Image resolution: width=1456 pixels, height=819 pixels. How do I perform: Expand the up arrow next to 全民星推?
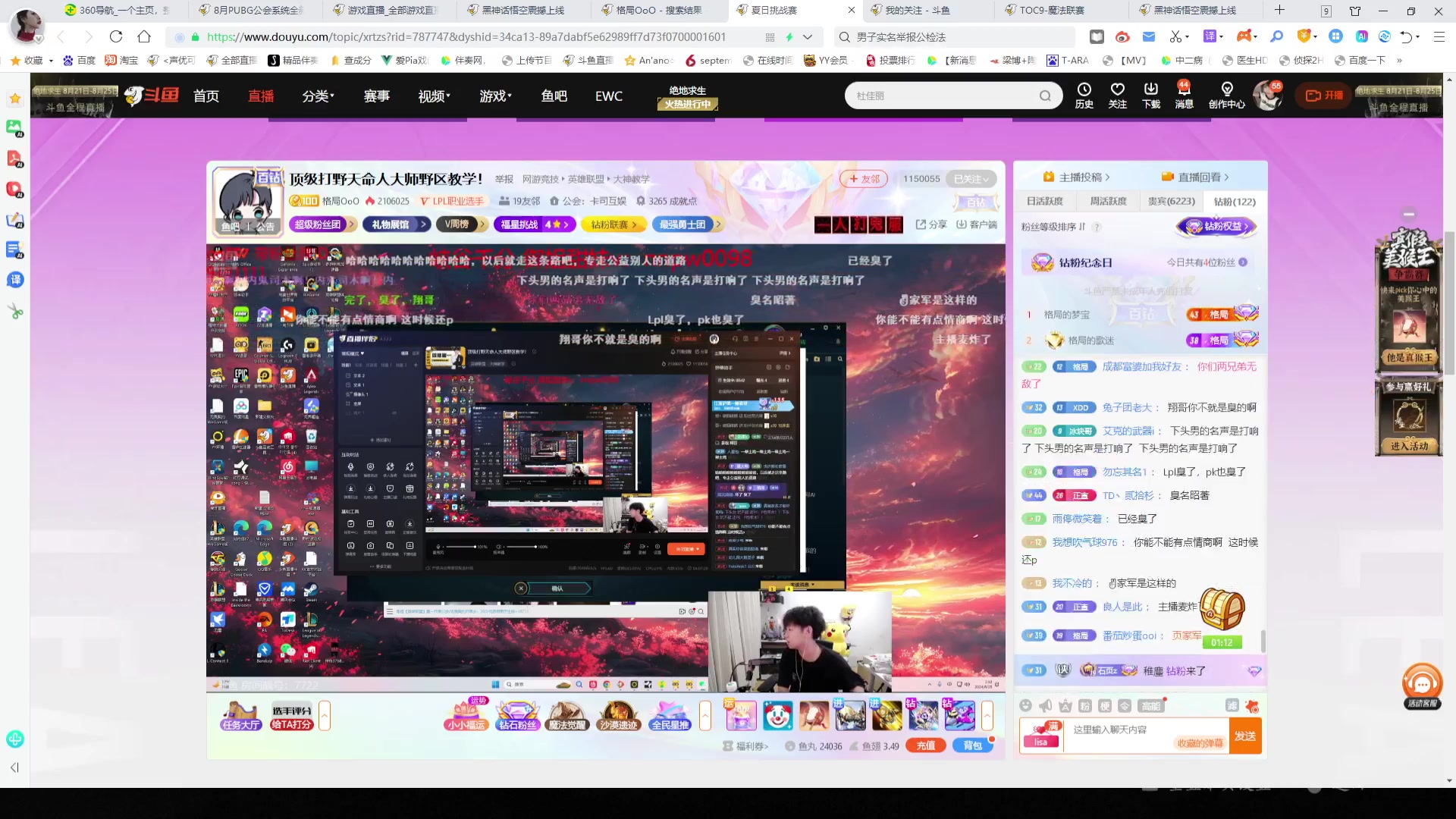[705, 716]
